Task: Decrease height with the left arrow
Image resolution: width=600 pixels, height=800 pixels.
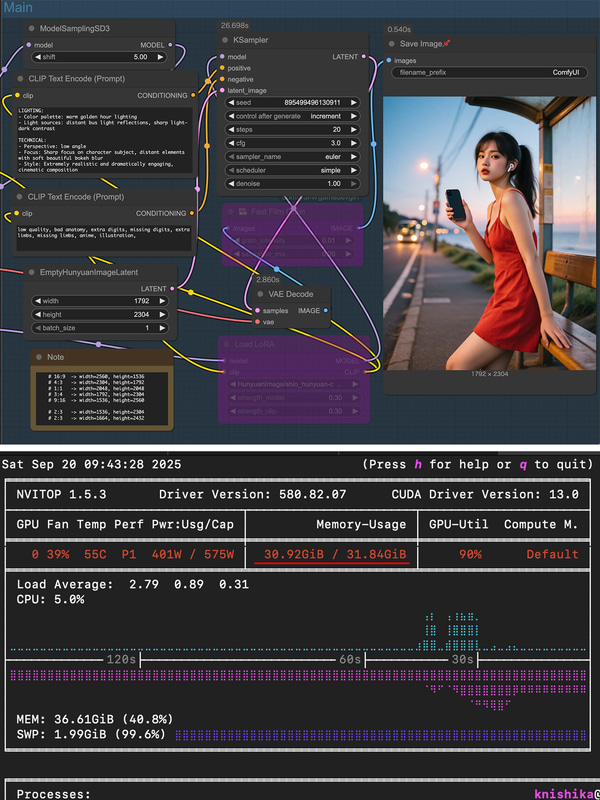Action: 38,315
